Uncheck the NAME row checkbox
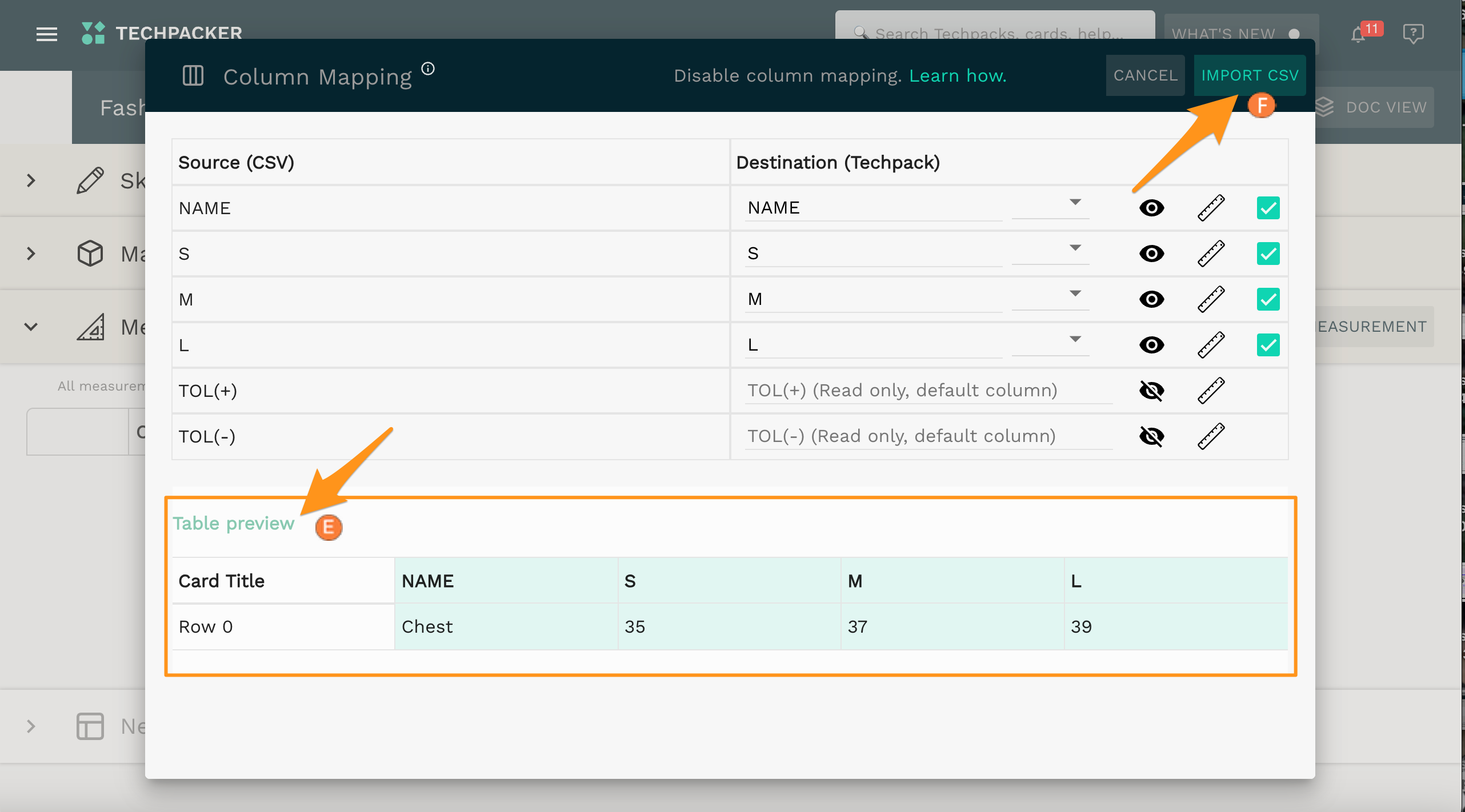1465x812 pixels. pyautogui.click(x=1268, y=208)
